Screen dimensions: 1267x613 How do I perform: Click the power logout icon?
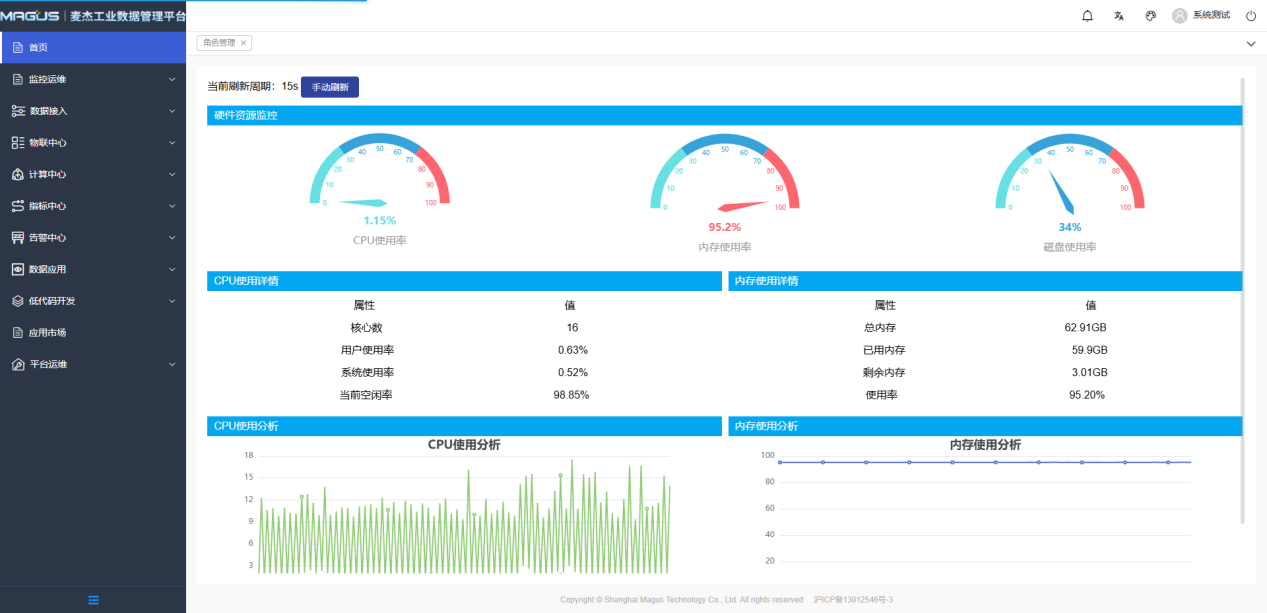click(1251, 16)
